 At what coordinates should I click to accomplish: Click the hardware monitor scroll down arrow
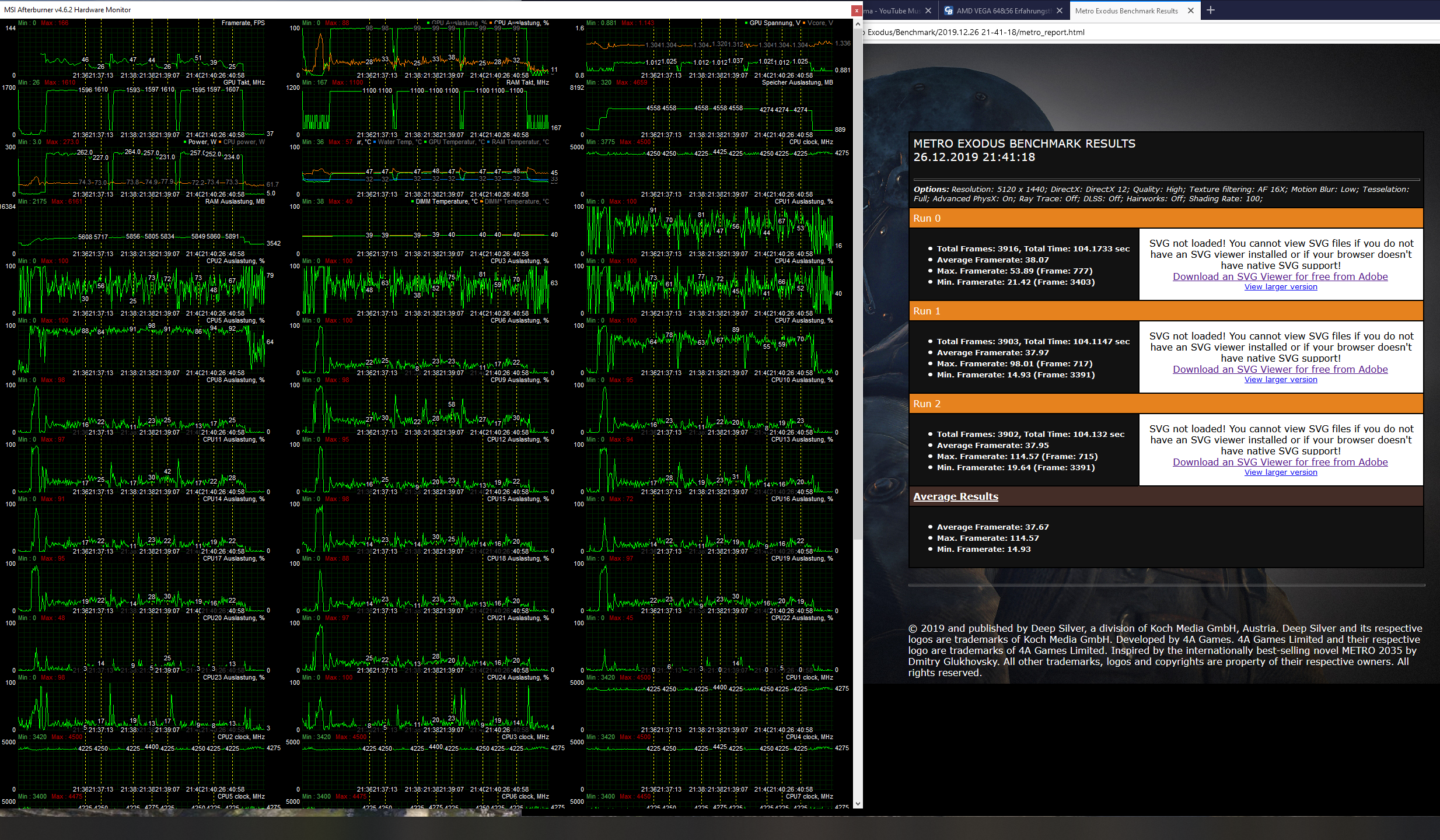pyautogui.click(x=858, y=803)
